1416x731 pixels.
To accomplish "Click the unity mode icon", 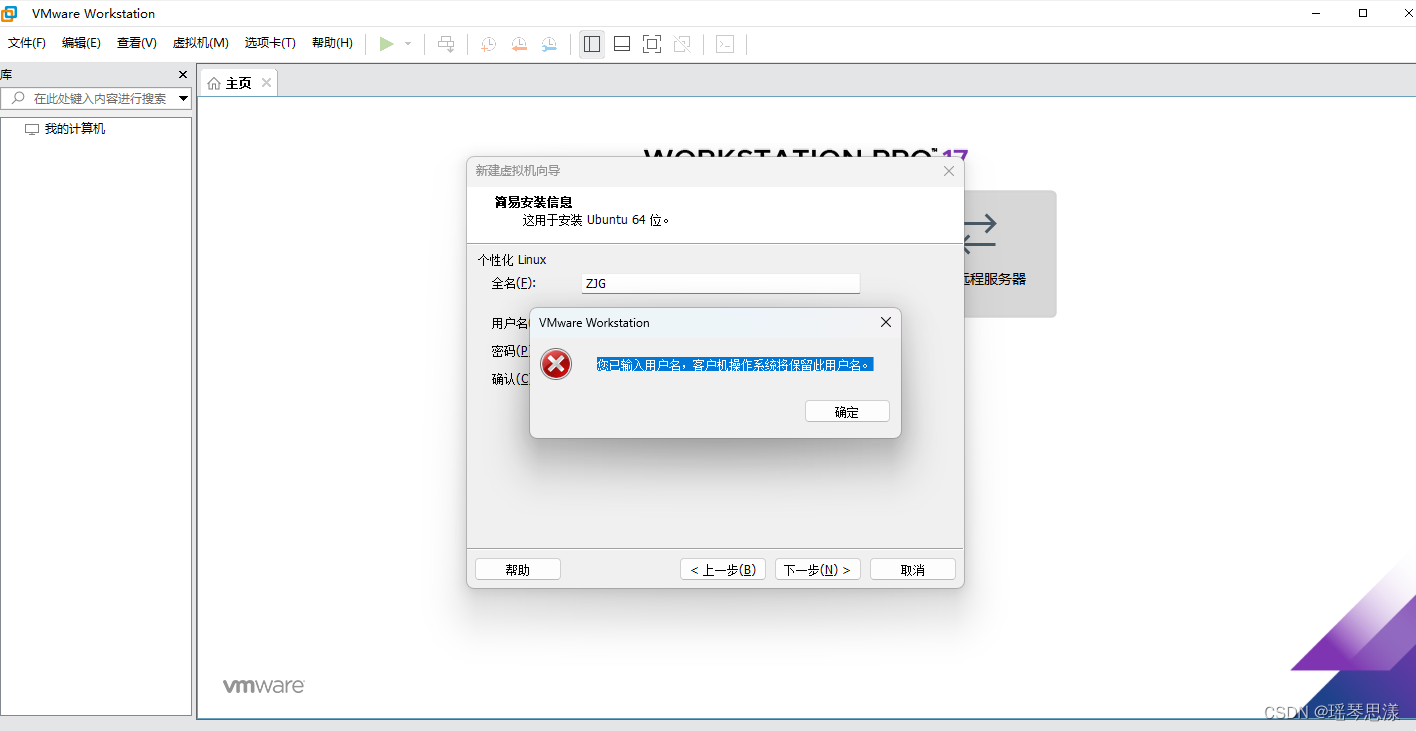I will pyautogui.click(x=682, y=44).
